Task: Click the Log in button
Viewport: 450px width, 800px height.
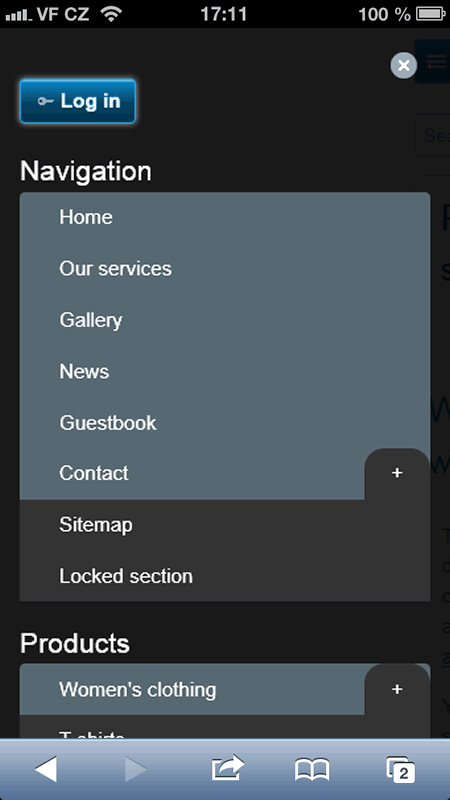Action: 78,101
